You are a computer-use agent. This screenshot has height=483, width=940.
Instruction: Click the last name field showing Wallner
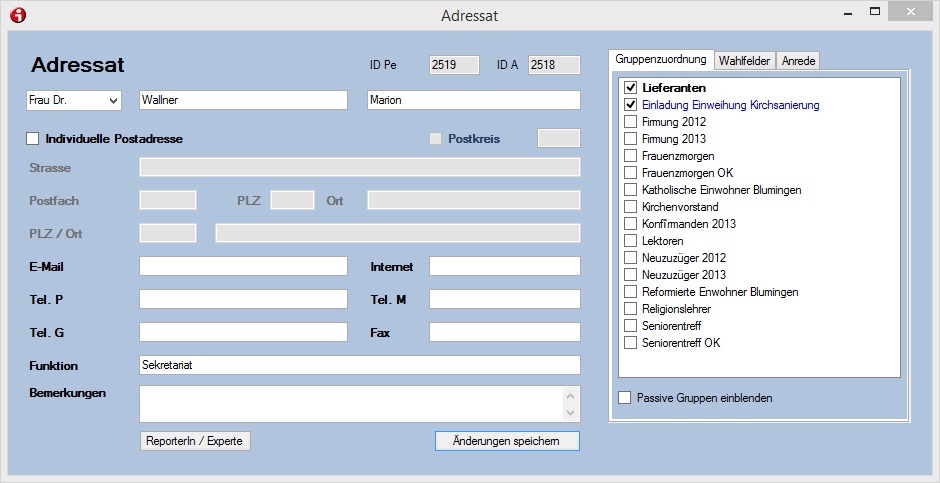[243, 100]
